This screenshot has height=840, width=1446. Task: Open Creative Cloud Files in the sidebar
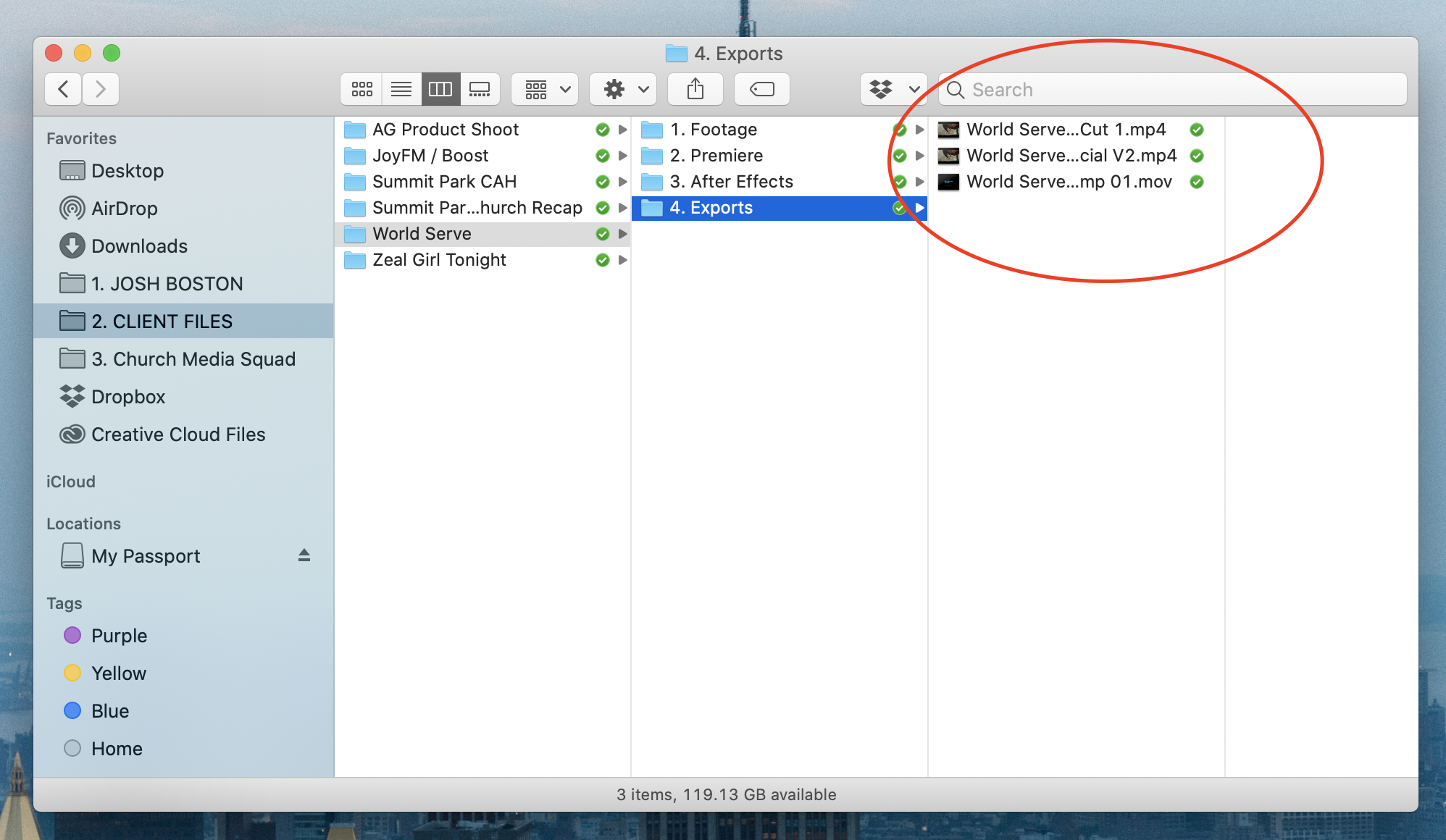click(x=177, y=434)
